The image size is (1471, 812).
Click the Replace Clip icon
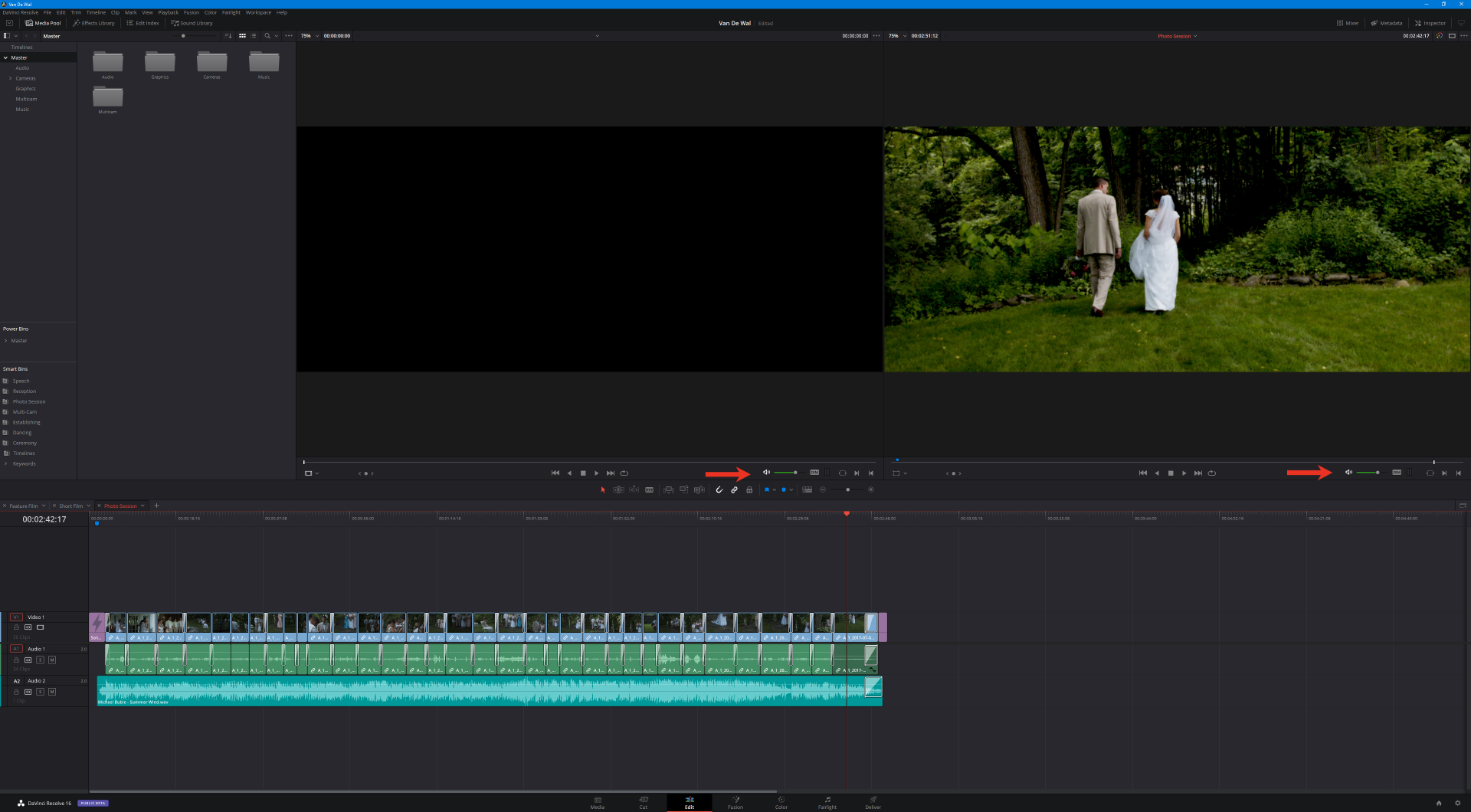699,489
